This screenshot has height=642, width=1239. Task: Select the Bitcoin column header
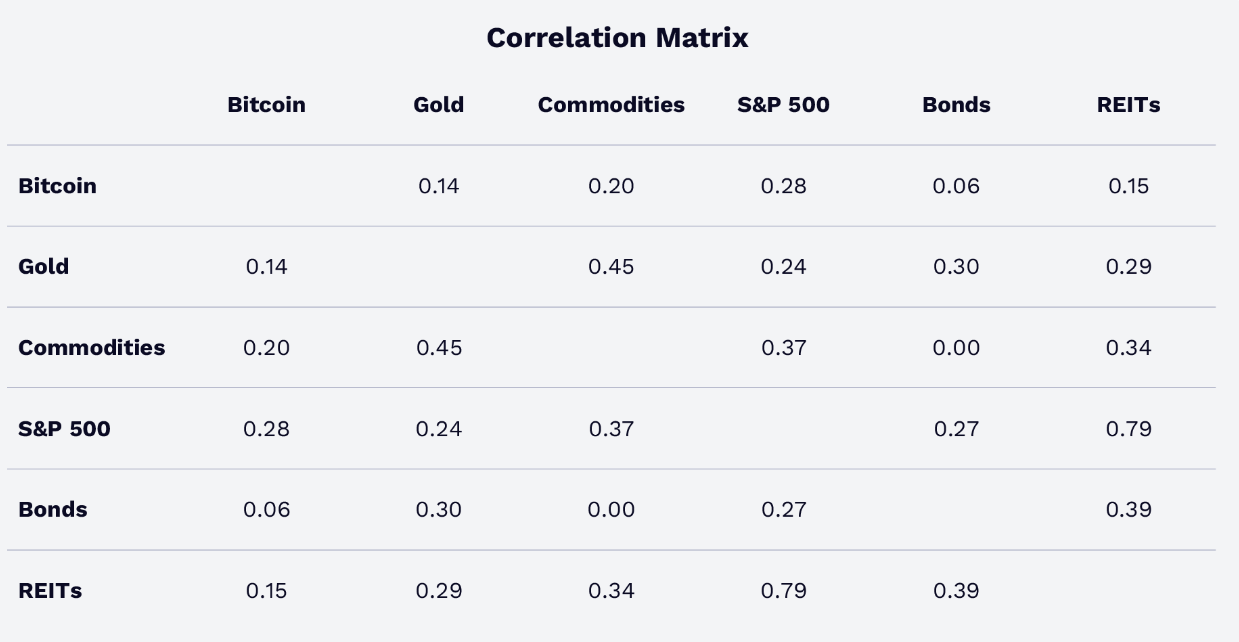[x=266, y=105]
